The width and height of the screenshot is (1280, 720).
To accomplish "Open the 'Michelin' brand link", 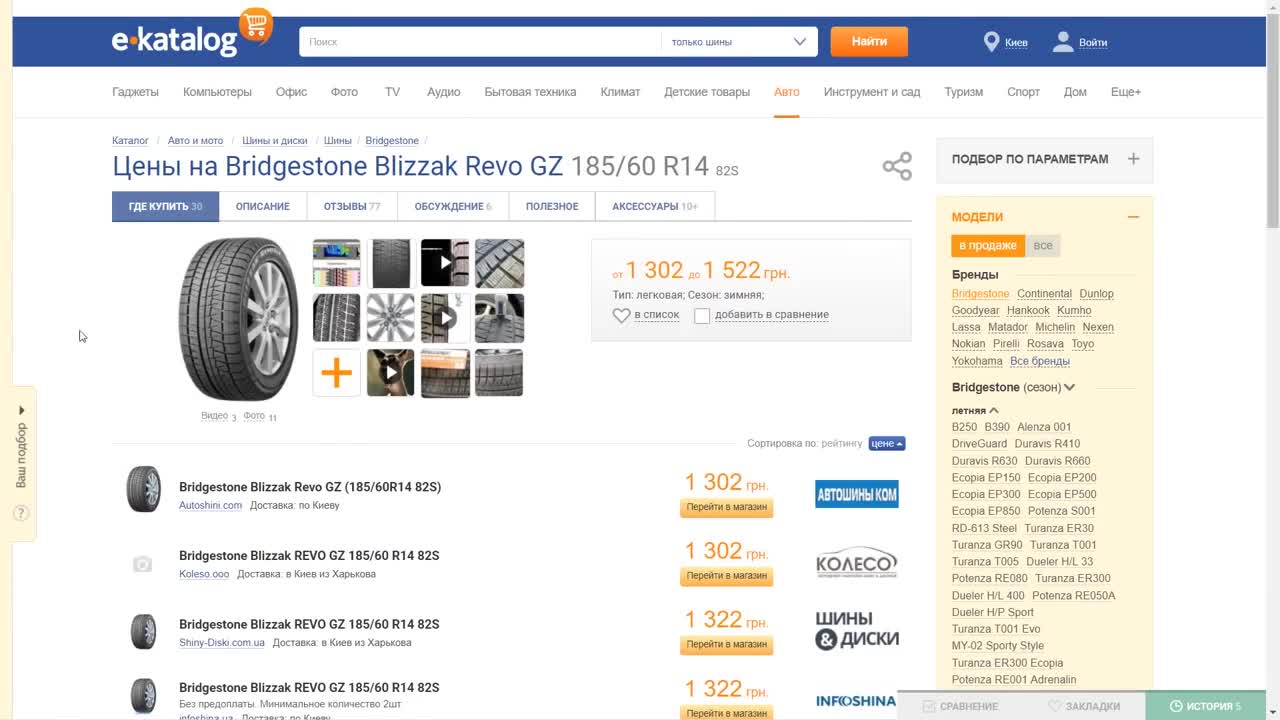I will click(1055, 327).
